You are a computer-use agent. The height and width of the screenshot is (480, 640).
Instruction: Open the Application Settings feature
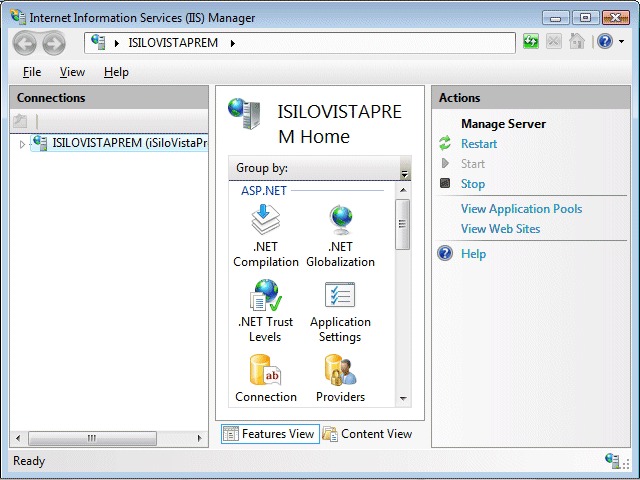point(340,296)
